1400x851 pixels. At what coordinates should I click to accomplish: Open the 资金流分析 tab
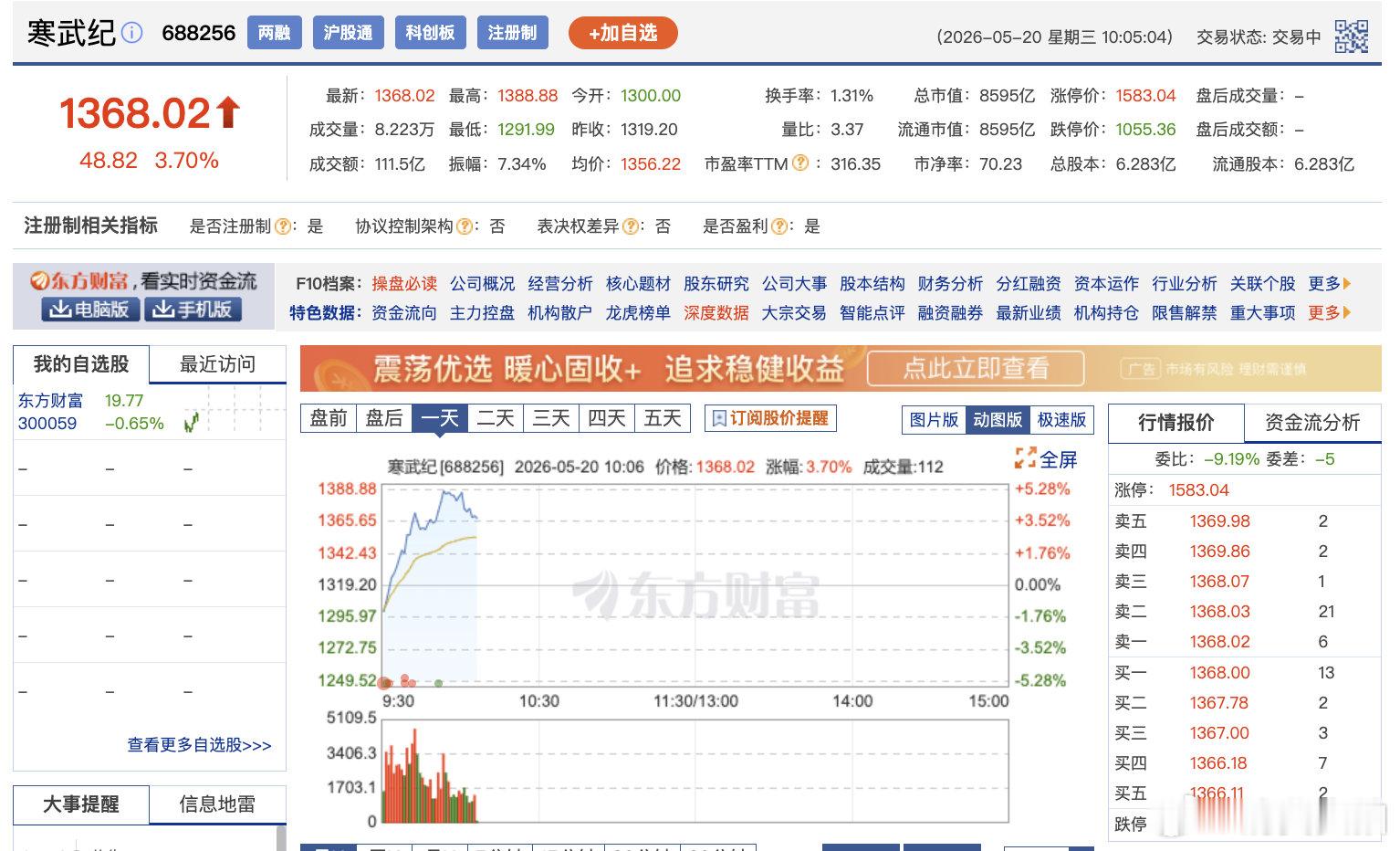(1312, 423)
